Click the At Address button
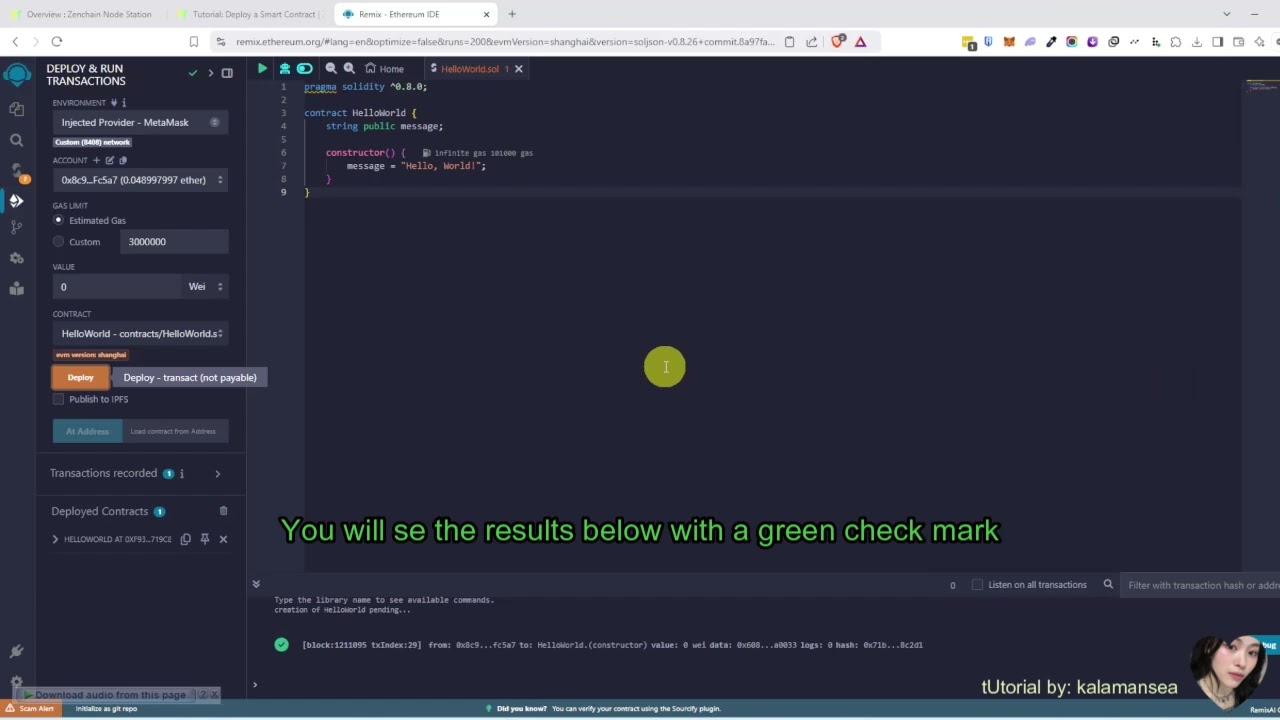 pyautogui.click(x=87, y=431)
